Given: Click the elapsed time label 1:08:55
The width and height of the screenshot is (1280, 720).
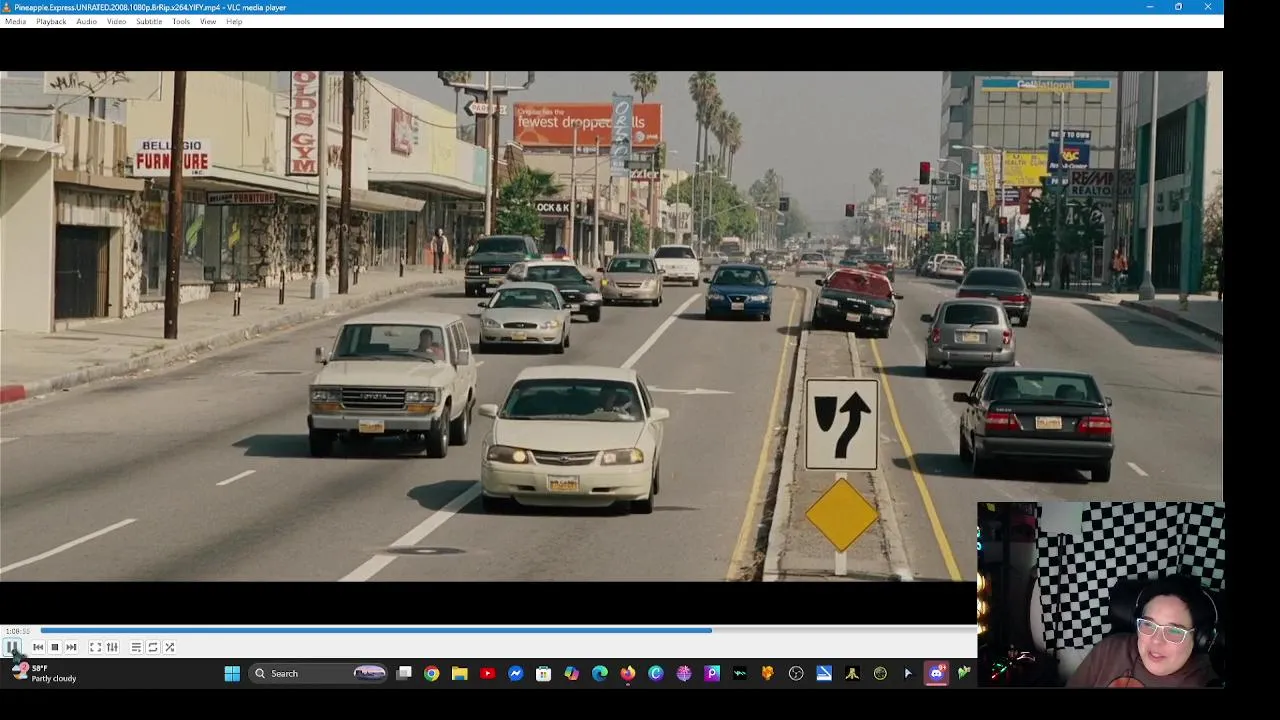Looking at the screenshot, I should 17,631.
